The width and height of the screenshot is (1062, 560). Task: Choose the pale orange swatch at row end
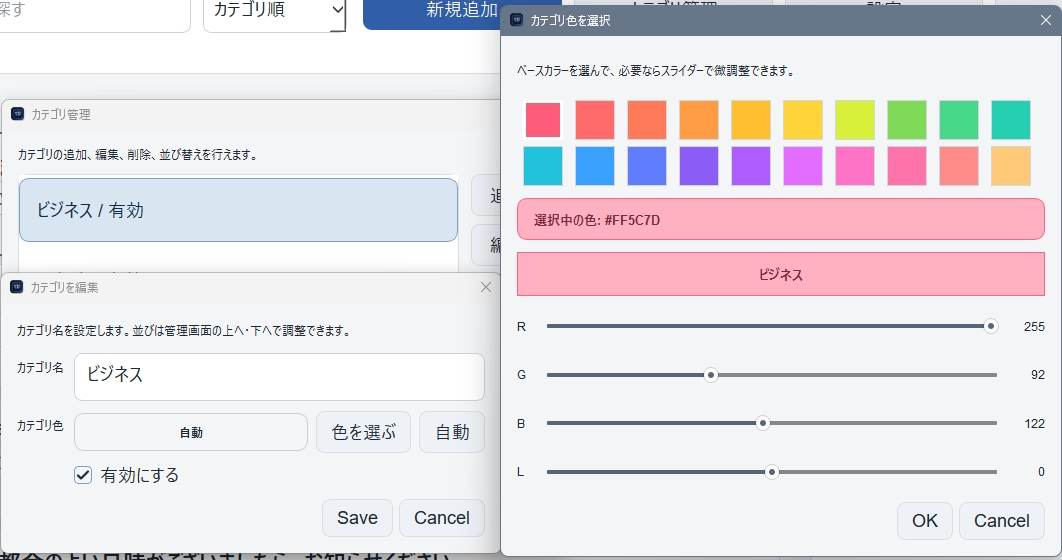click(x=1011, y=166)
